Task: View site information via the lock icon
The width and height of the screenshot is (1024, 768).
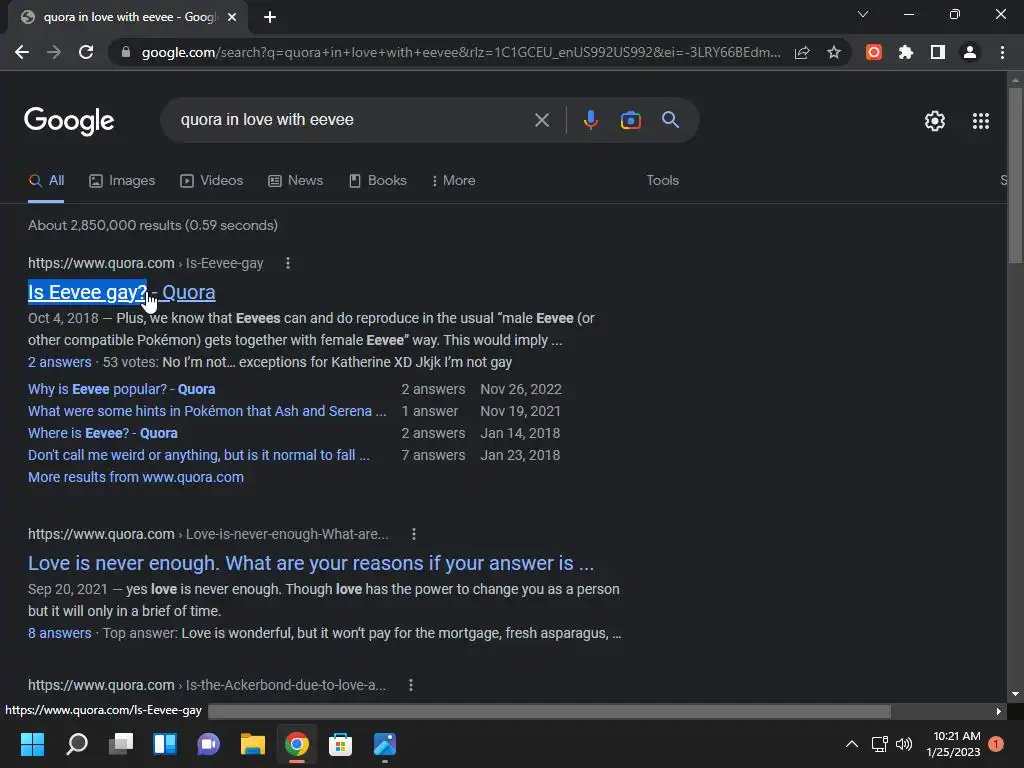Action: (126, 52)
